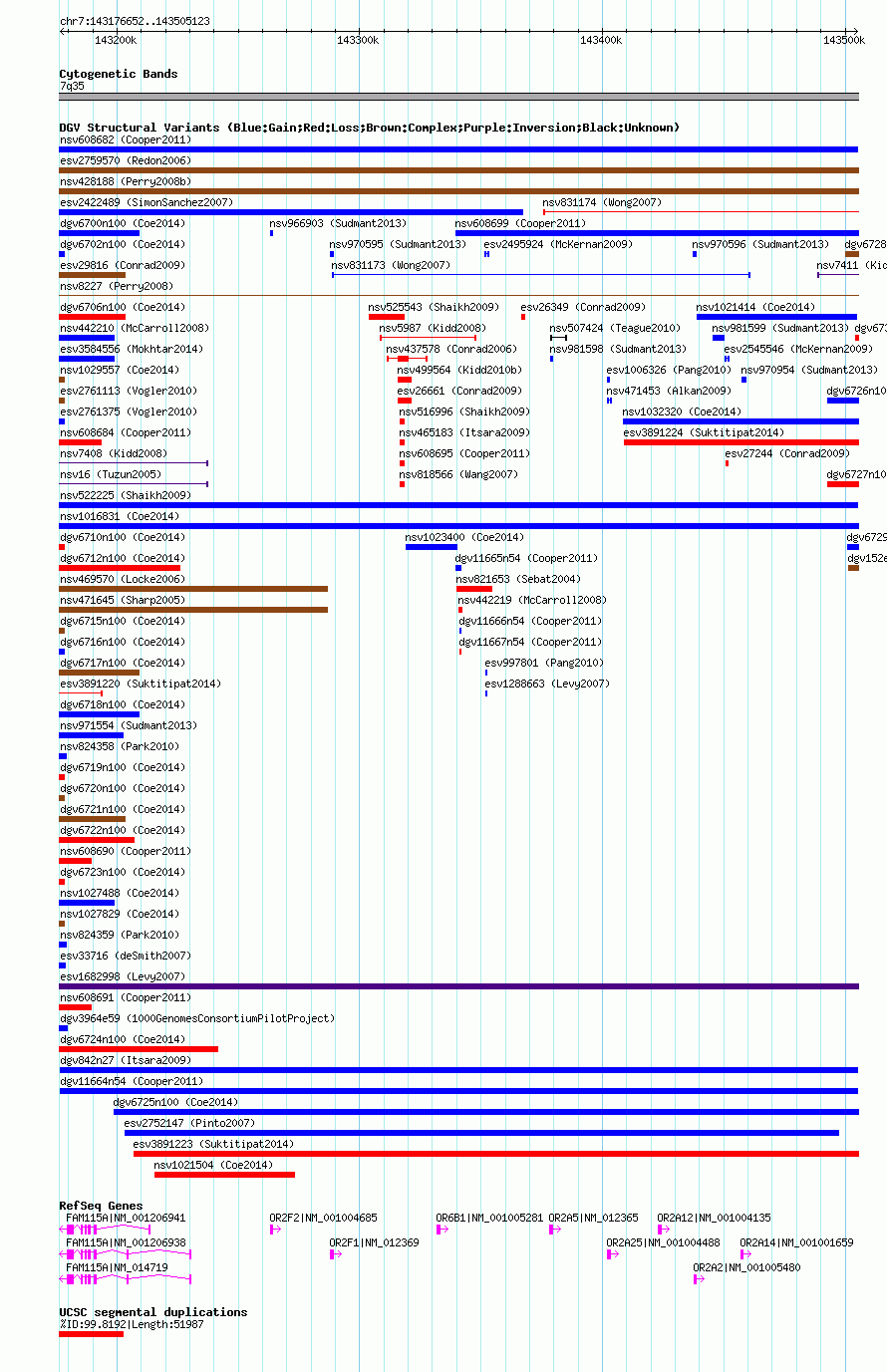This screenshot has height=1372, width=887.
Task: Click the DGV Structural Variants track title
Action: click(x=370, y=128)
